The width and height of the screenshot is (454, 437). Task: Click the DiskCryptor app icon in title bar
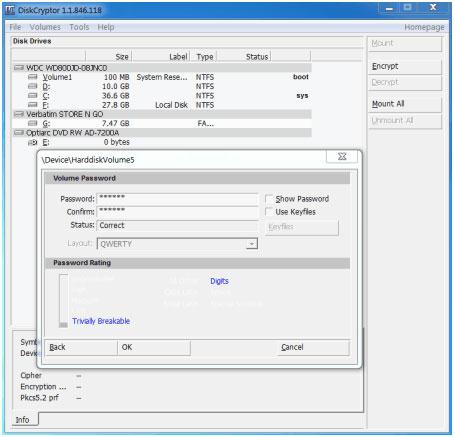click(x=10, y=10)
